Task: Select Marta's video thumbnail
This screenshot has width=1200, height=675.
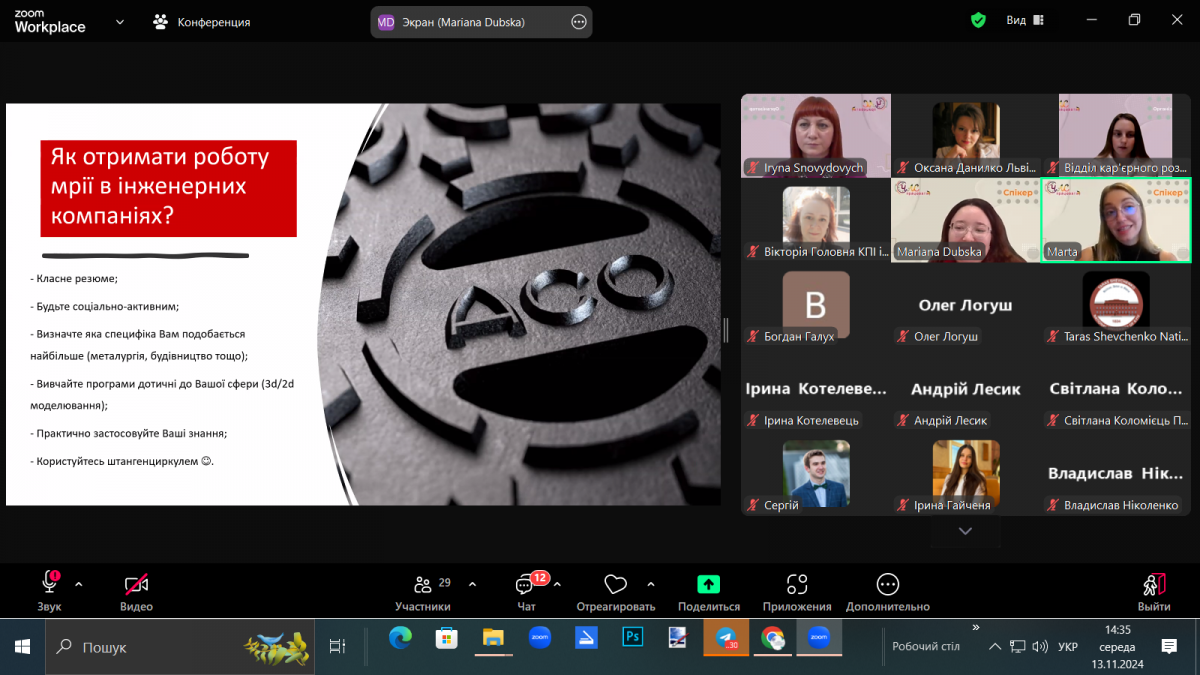Action: [x=1115, y=220]
